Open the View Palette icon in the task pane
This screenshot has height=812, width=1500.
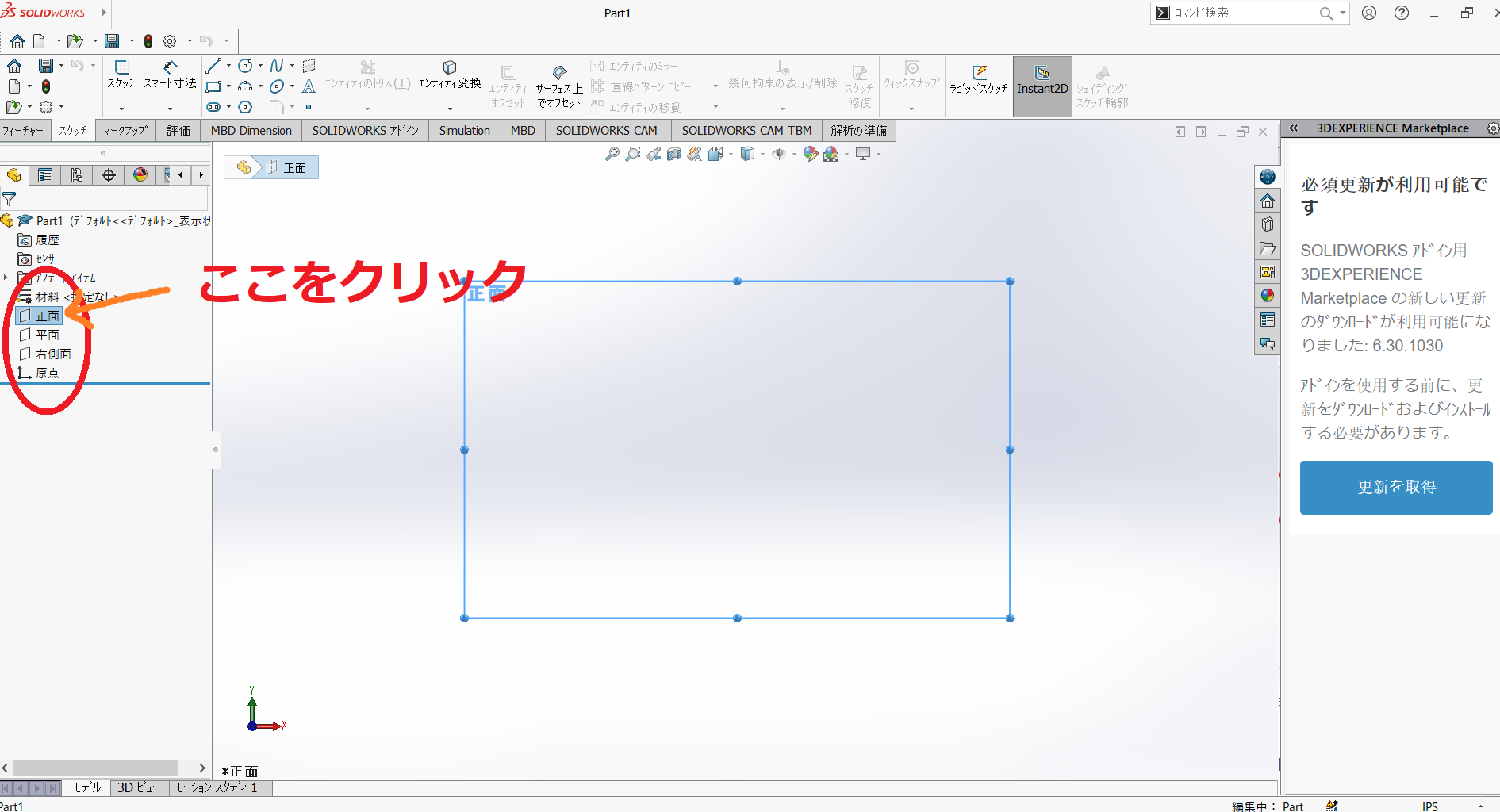tap(1268, 272)
